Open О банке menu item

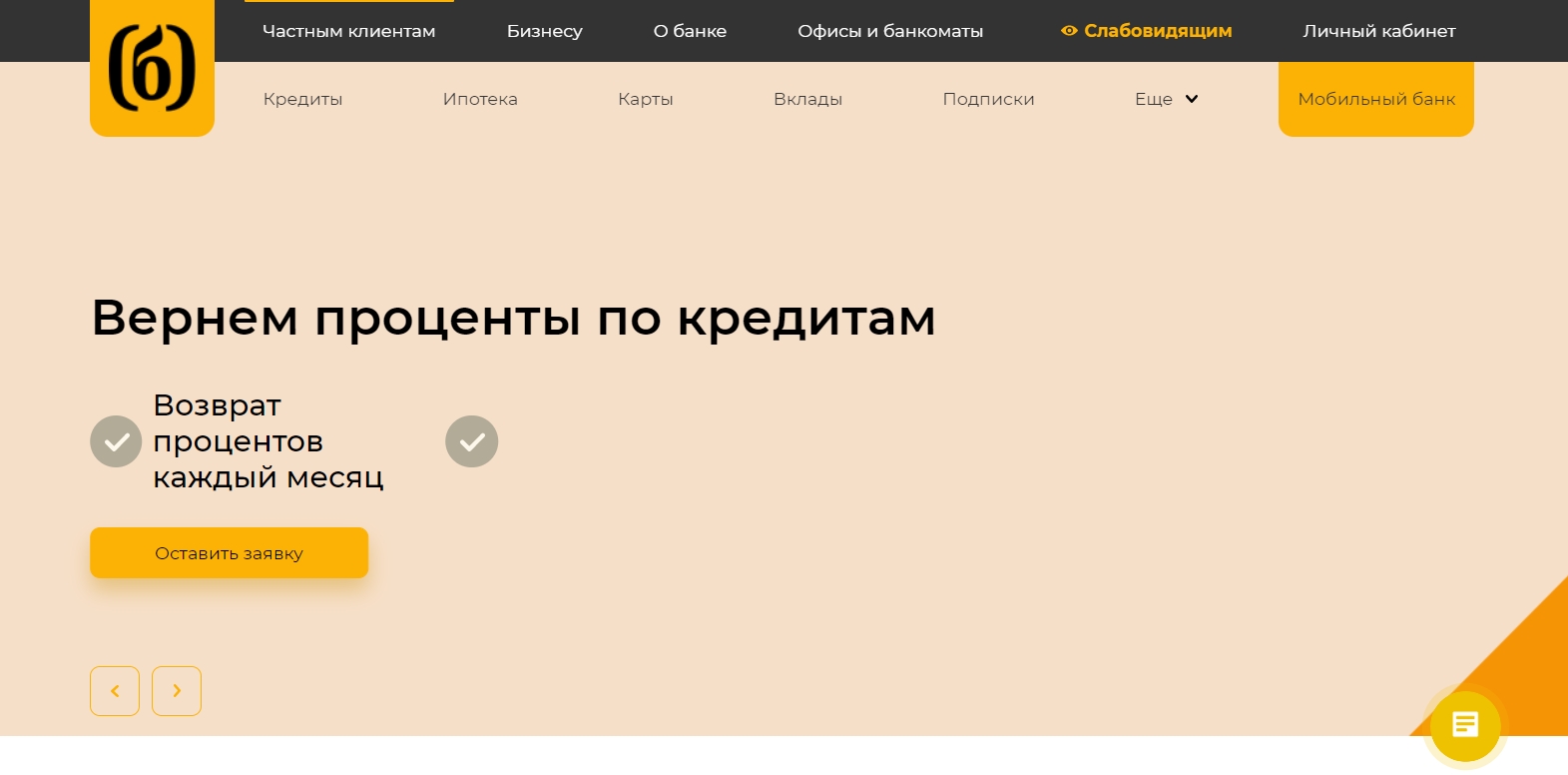tap(690, 31)
